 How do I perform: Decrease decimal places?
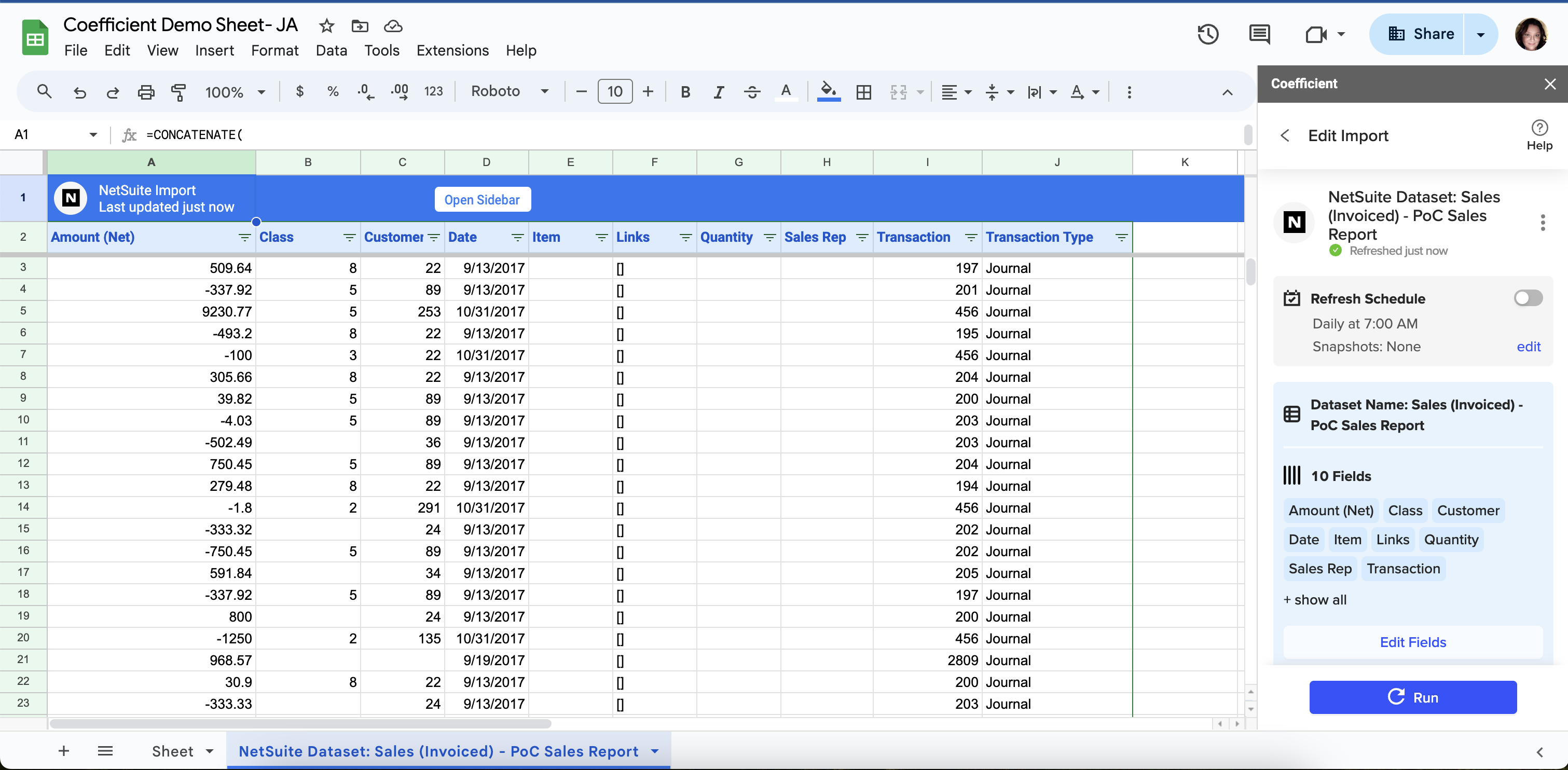366,91
